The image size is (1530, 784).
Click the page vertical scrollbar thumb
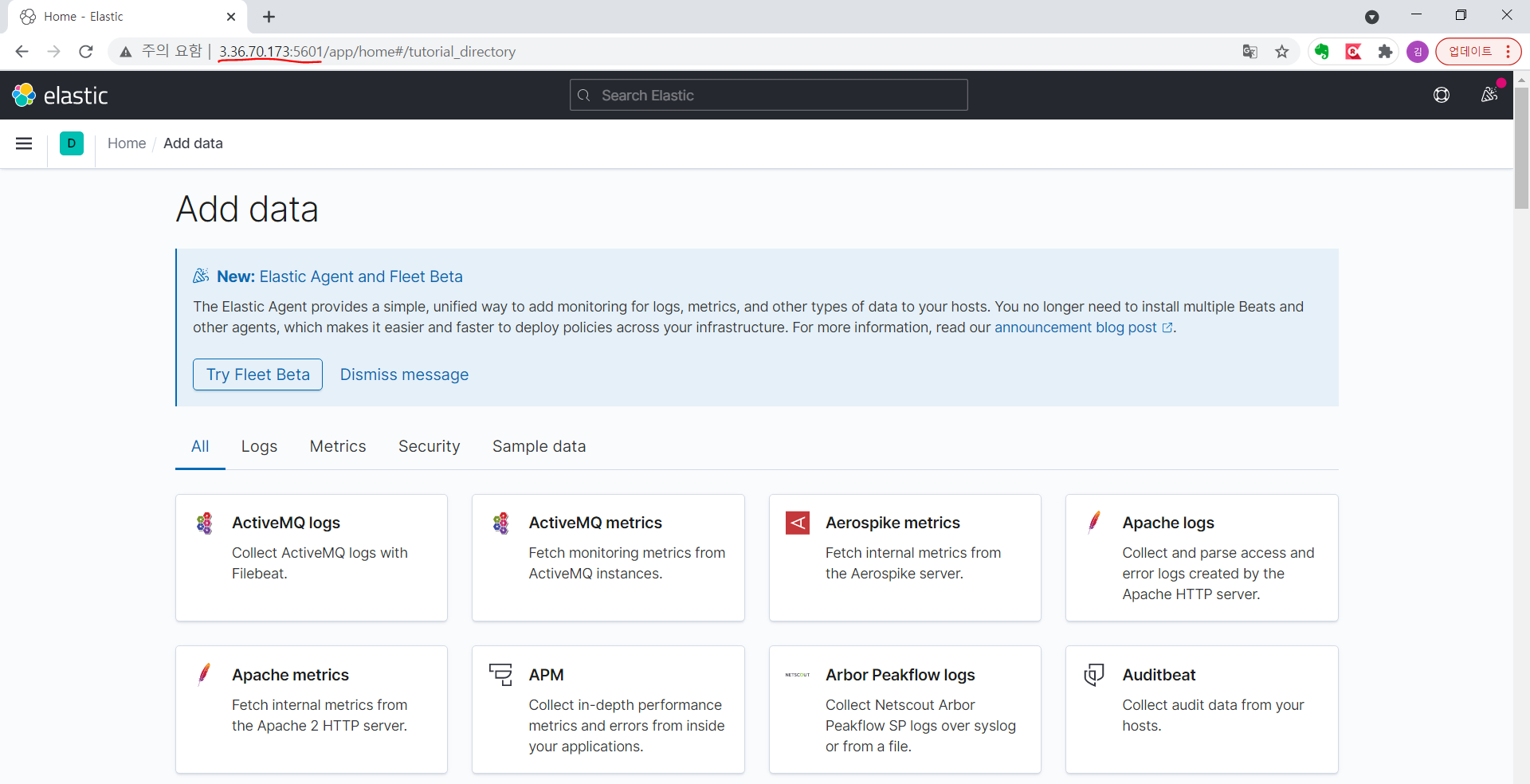1521,147
